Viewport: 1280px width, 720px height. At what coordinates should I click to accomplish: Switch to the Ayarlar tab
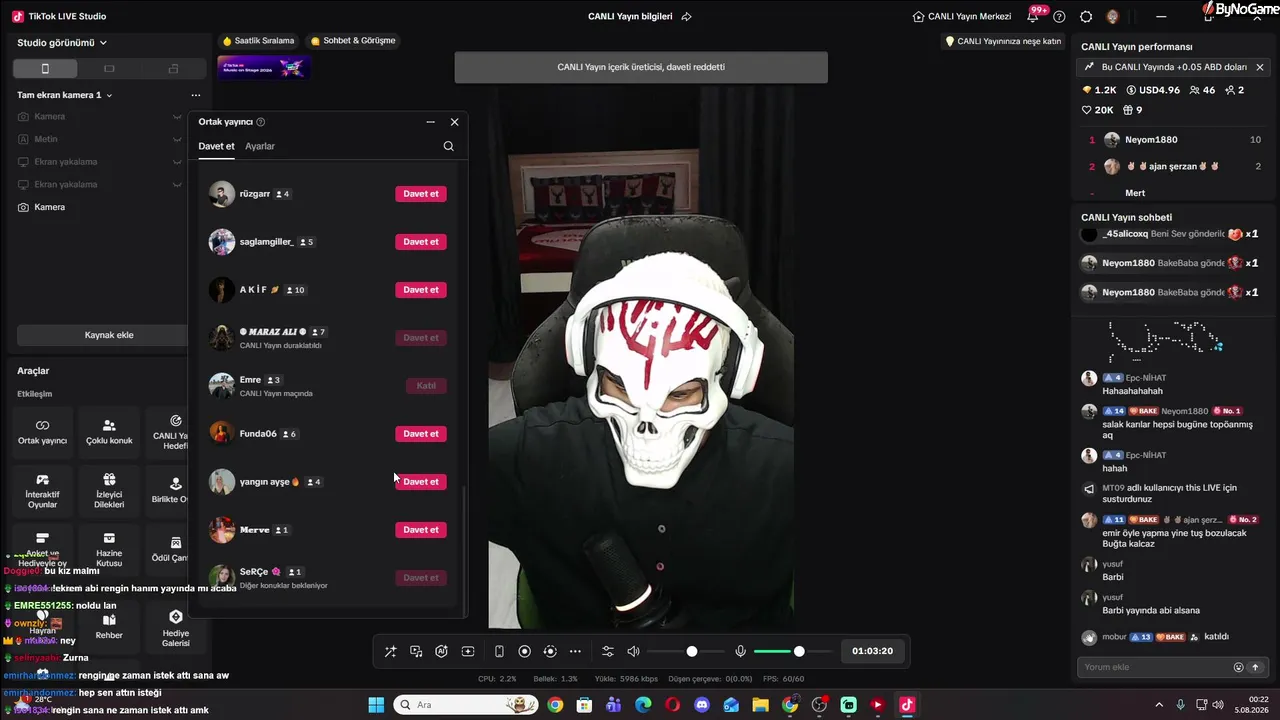pos(260,146)
